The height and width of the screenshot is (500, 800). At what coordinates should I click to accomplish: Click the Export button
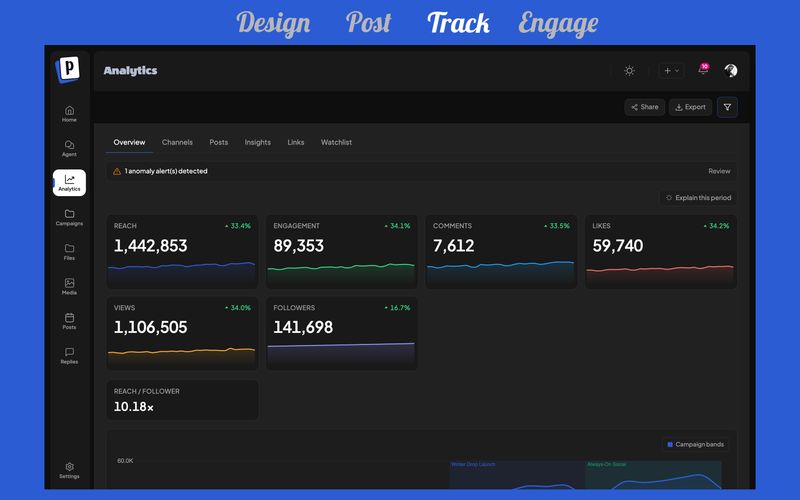[690, 107]
